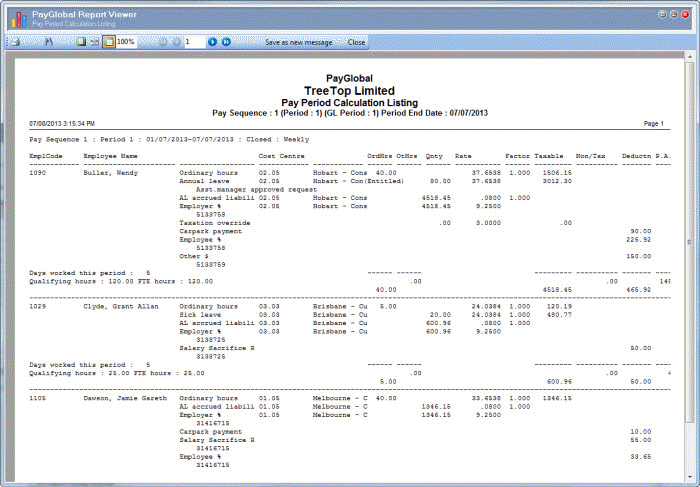Screen dimensions: 700x487
Task: Select employee name Buller, Wendy
Action: tap(111, 173)
